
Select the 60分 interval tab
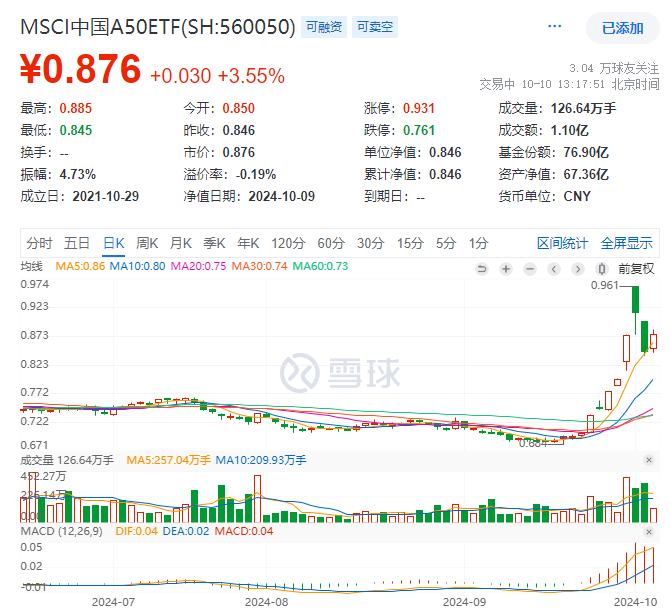(331, 243)
